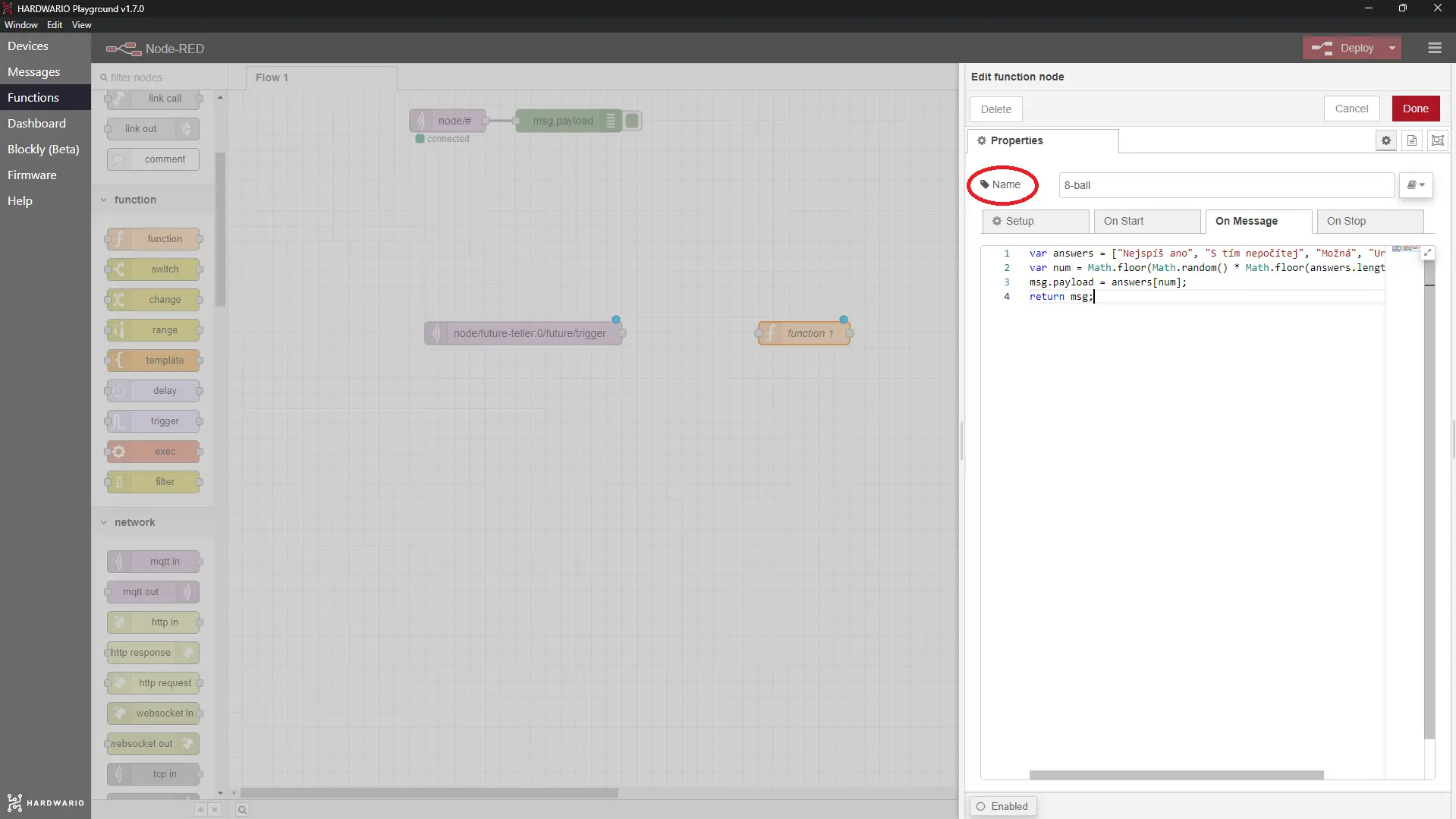Select the http in node in the palette
This screenshot has width=1456, height=819.
[153, 622]
